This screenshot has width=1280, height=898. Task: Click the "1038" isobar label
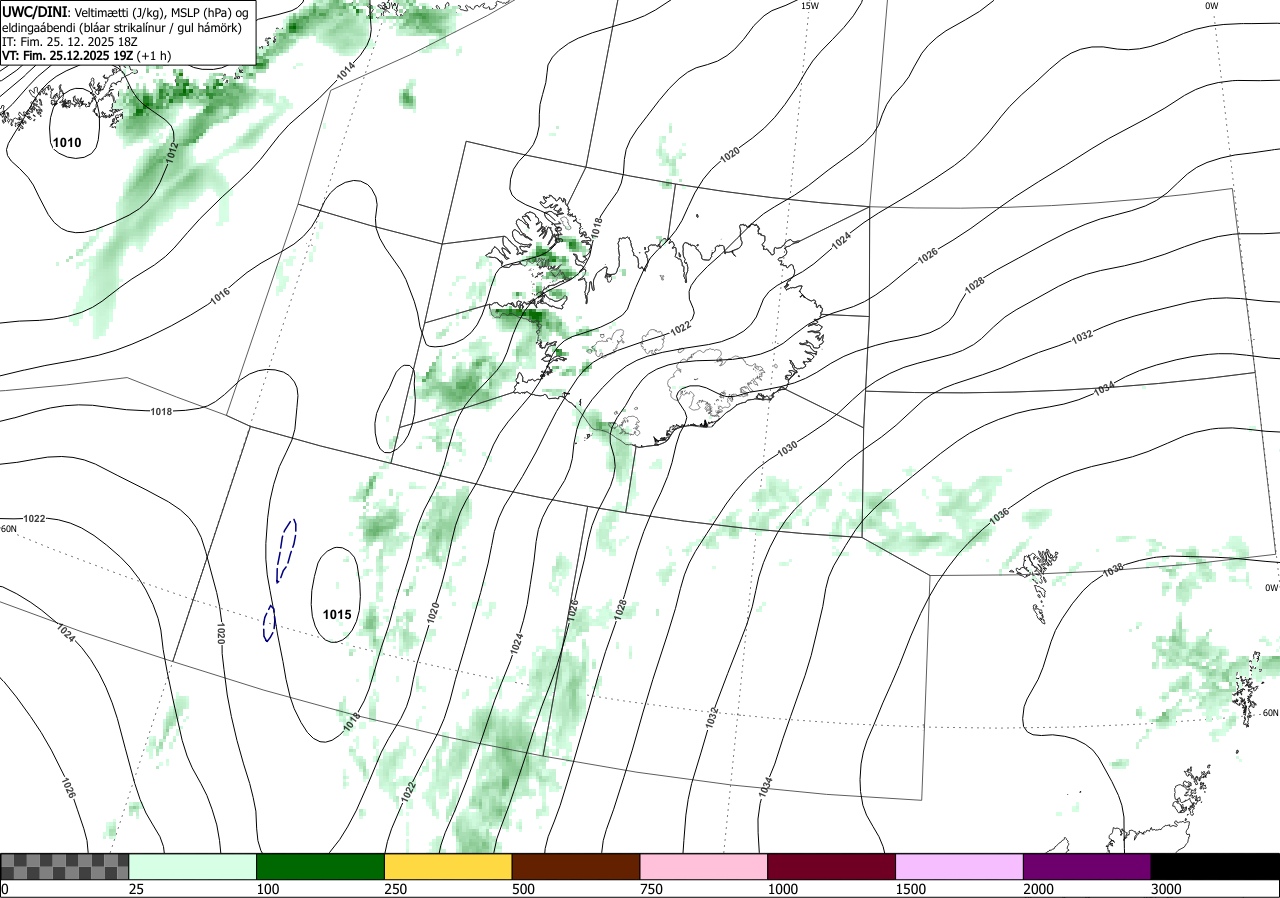point(1113,571)
